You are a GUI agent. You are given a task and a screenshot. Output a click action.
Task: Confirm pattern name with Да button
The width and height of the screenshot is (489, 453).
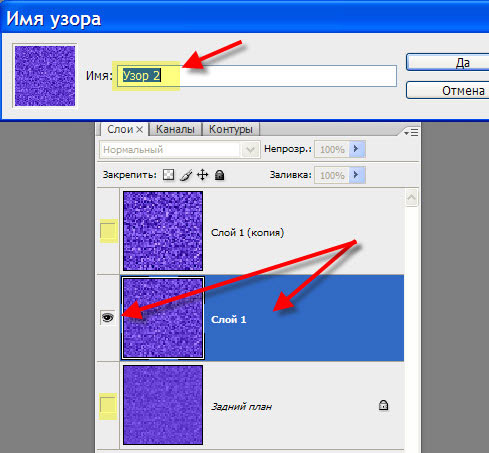(x=447, y=62)
